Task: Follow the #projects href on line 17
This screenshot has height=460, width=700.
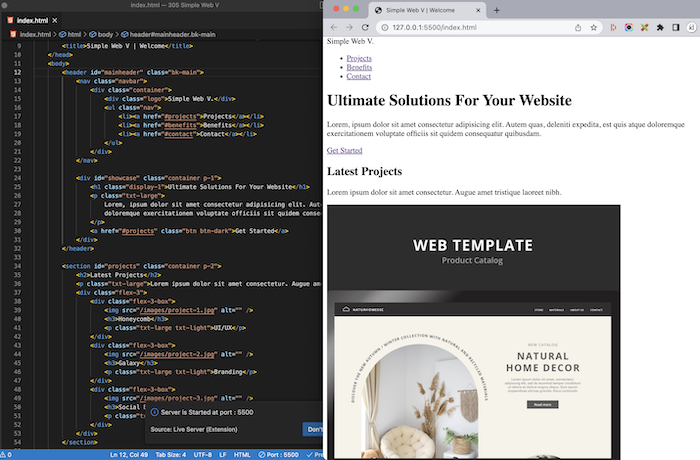Action: point(180,116)
